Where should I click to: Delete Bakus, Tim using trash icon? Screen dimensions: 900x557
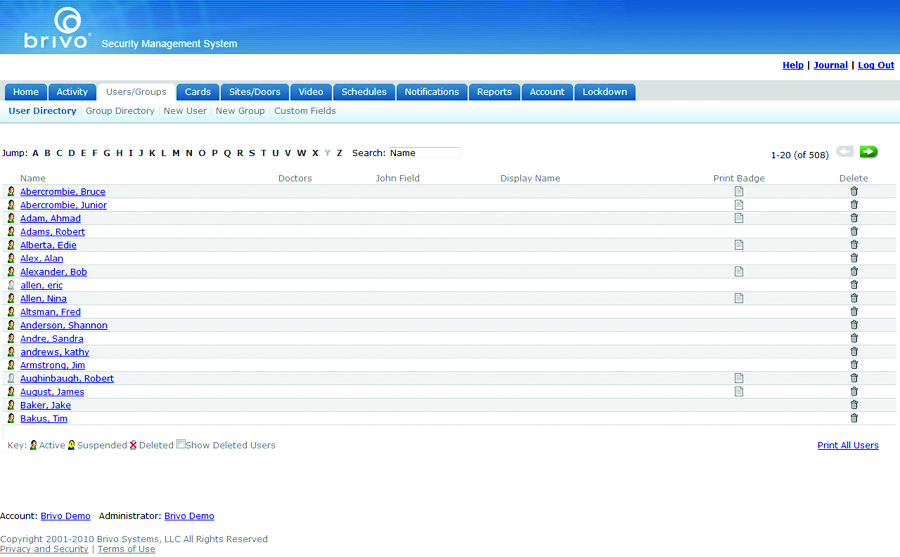point(854,418)
